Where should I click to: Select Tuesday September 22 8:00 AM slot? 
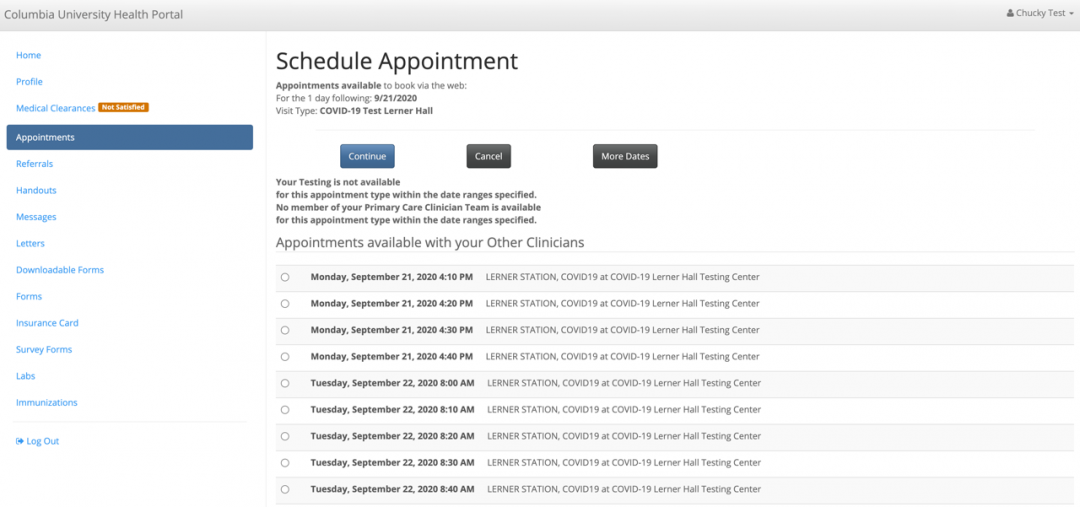[285, 383]
